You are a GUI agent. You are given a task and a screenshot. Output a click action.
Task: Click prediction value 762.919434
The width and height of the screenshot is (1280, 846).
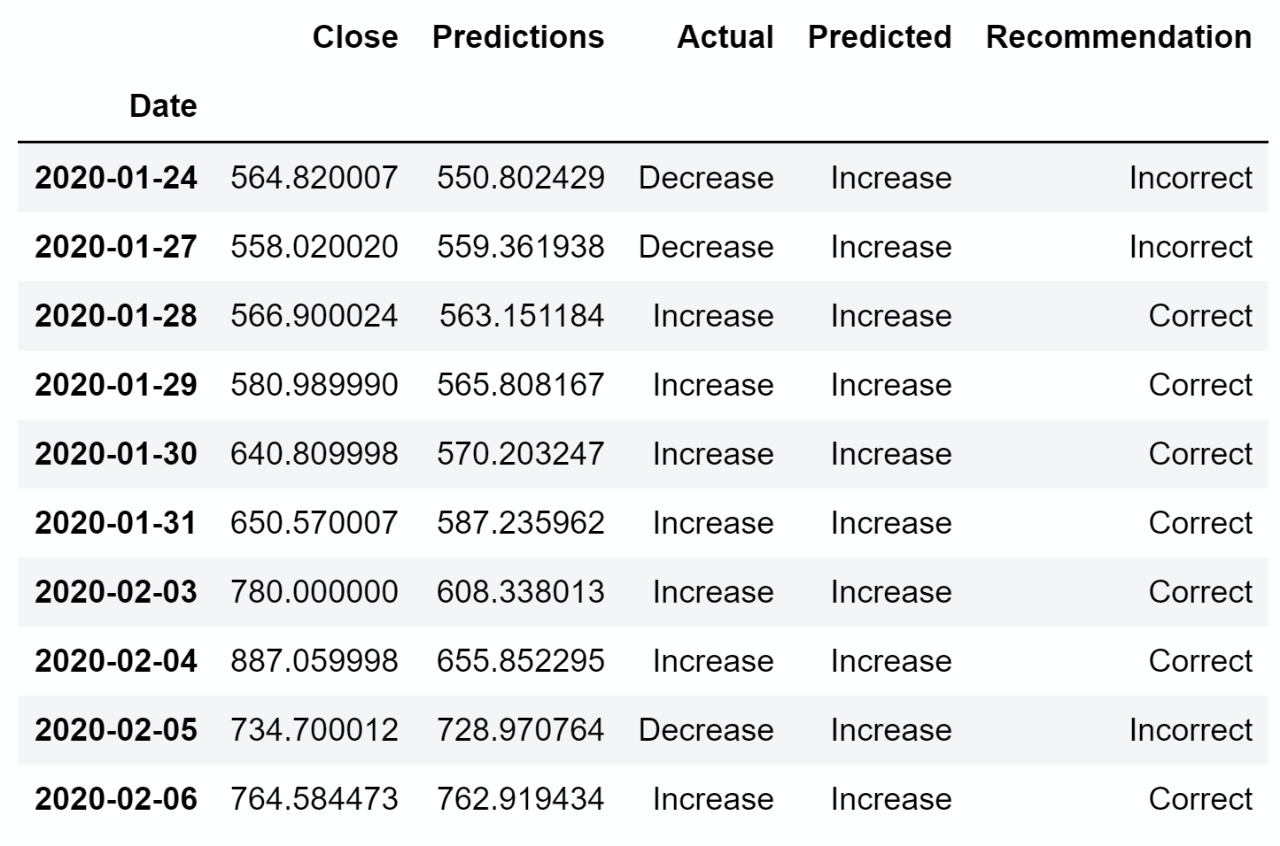pos(520,799)
